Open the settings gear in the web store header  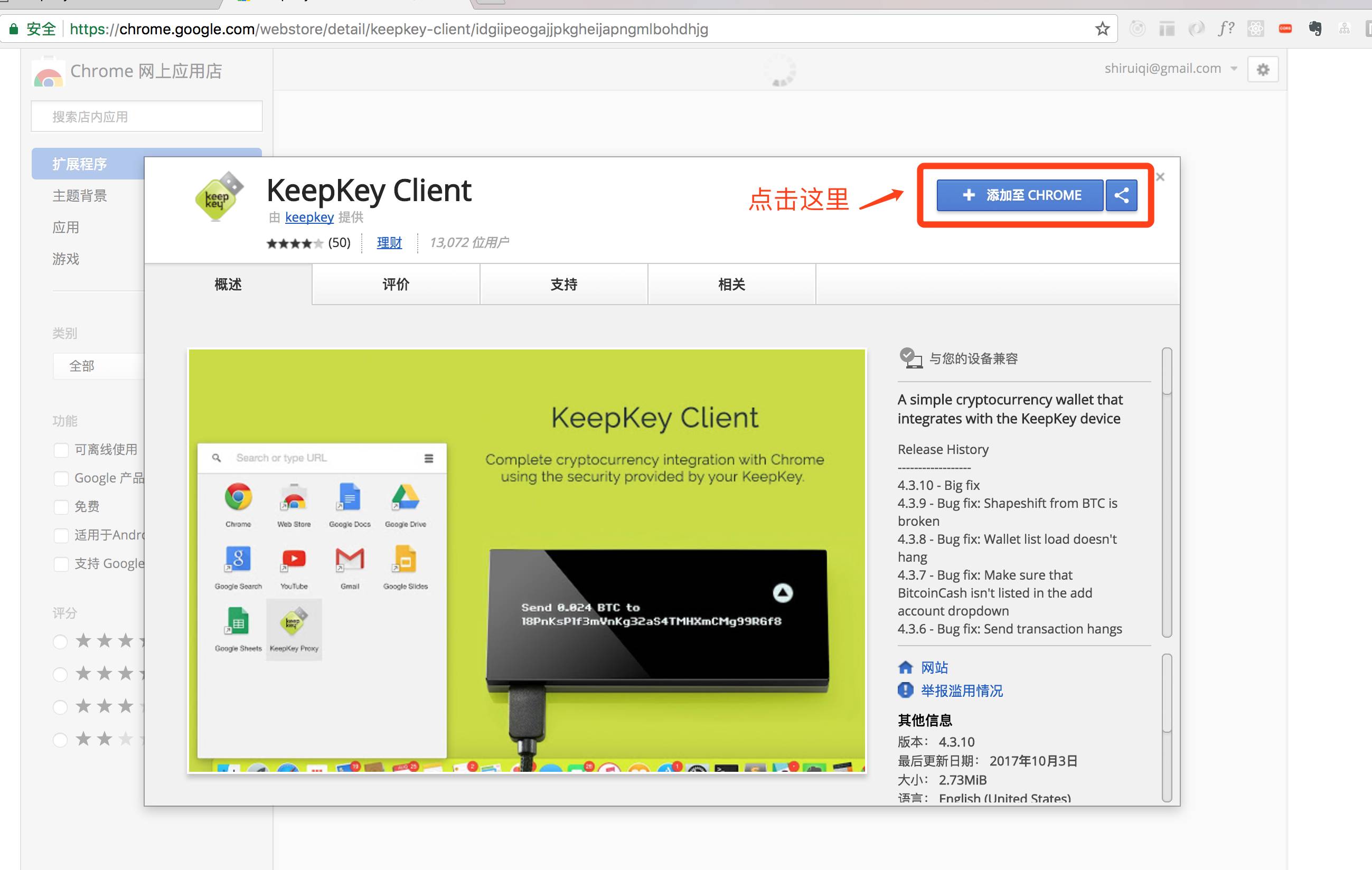pyautogui.click(x=1263, y=70)
